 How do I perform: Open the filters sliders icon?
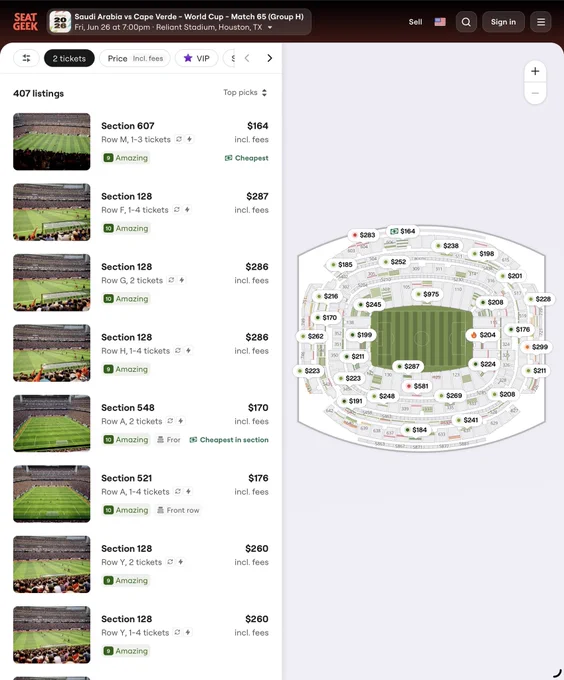[26, 58]
